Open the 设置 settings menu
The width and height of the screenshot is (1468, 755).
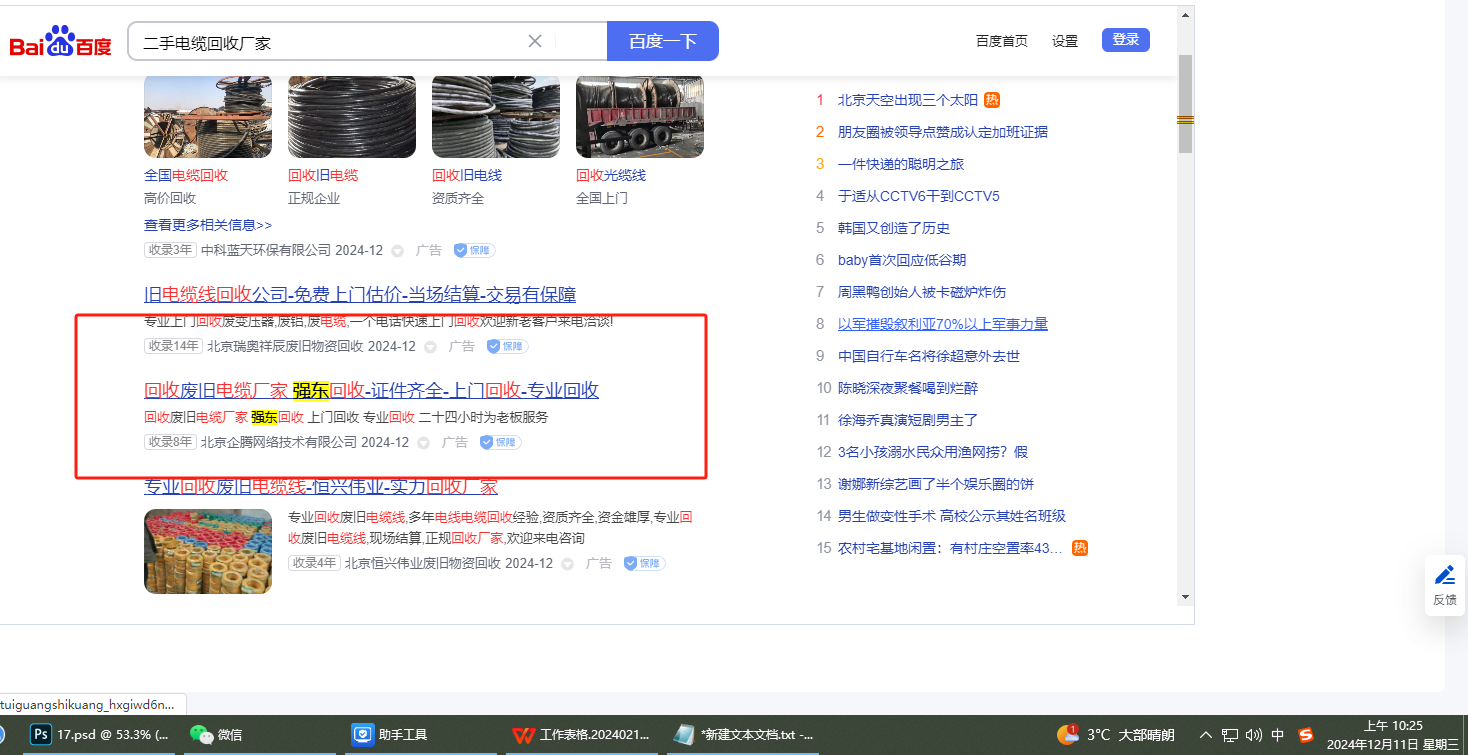pyautogui.click(x=1065, y=41)
